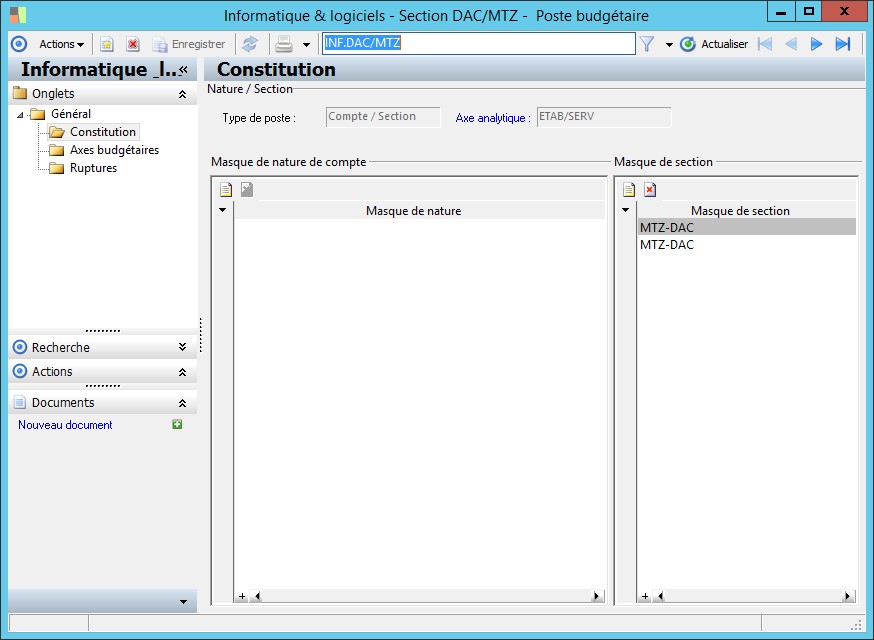Click the new record icon in toolbar
This screenshot has width=874, height=640.
[x=107, y=44]
